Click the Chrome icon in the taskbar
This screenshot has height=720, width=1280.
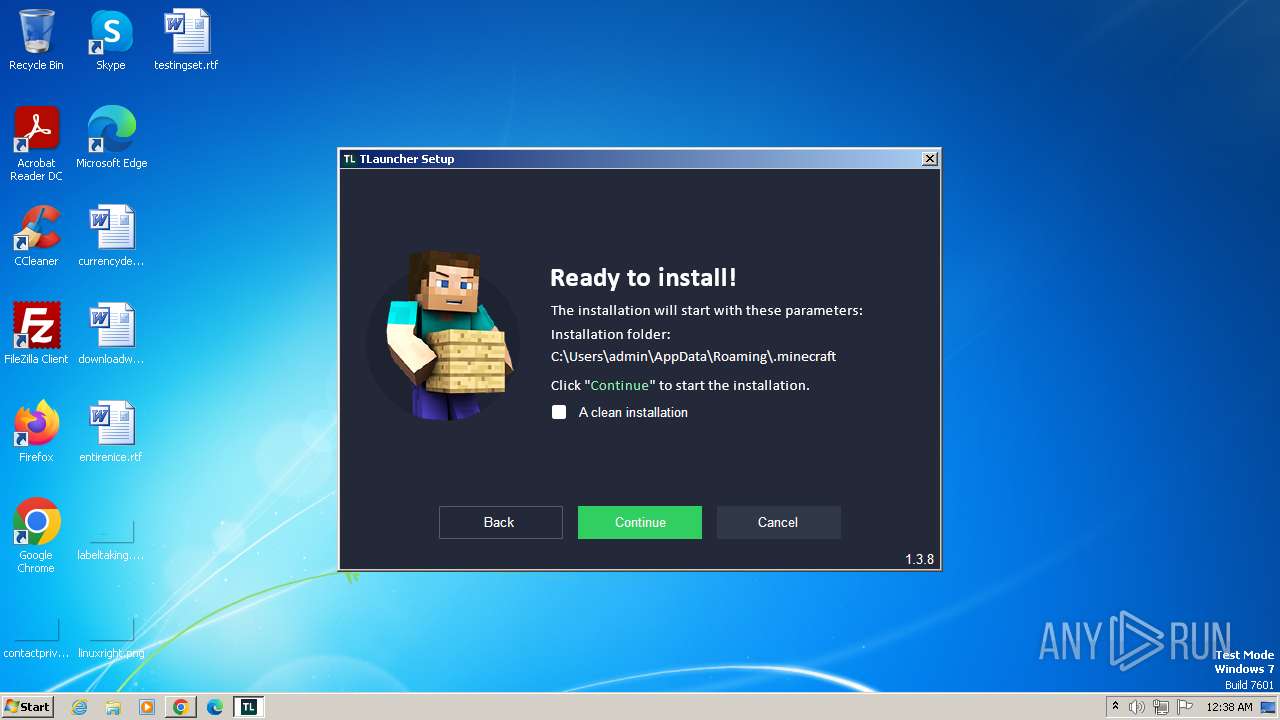coord(181,707)
